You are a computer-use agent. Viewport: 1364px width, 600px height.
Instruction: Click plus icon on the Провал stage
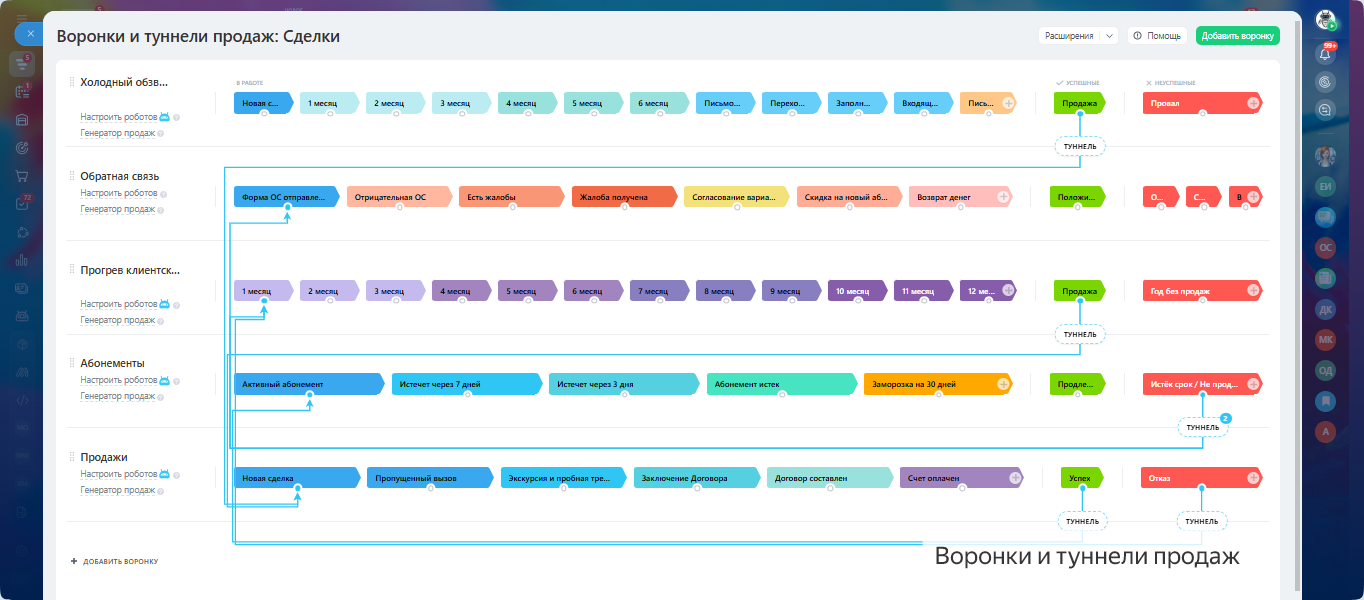tap(1252, 103)
